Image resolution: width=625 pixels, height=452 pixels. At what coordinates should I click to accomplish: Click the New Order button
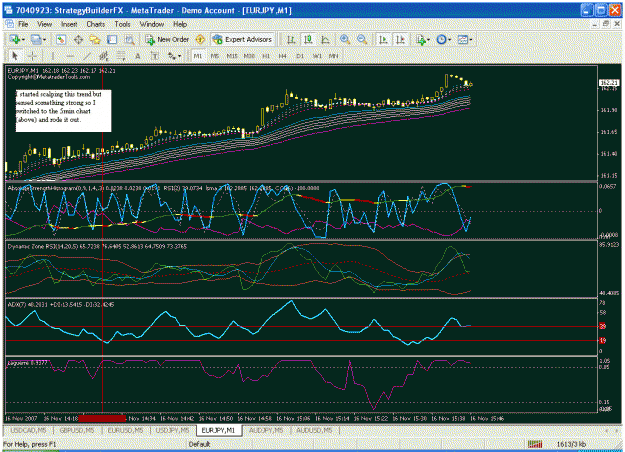pyautogui.click(x=167, y=39)
